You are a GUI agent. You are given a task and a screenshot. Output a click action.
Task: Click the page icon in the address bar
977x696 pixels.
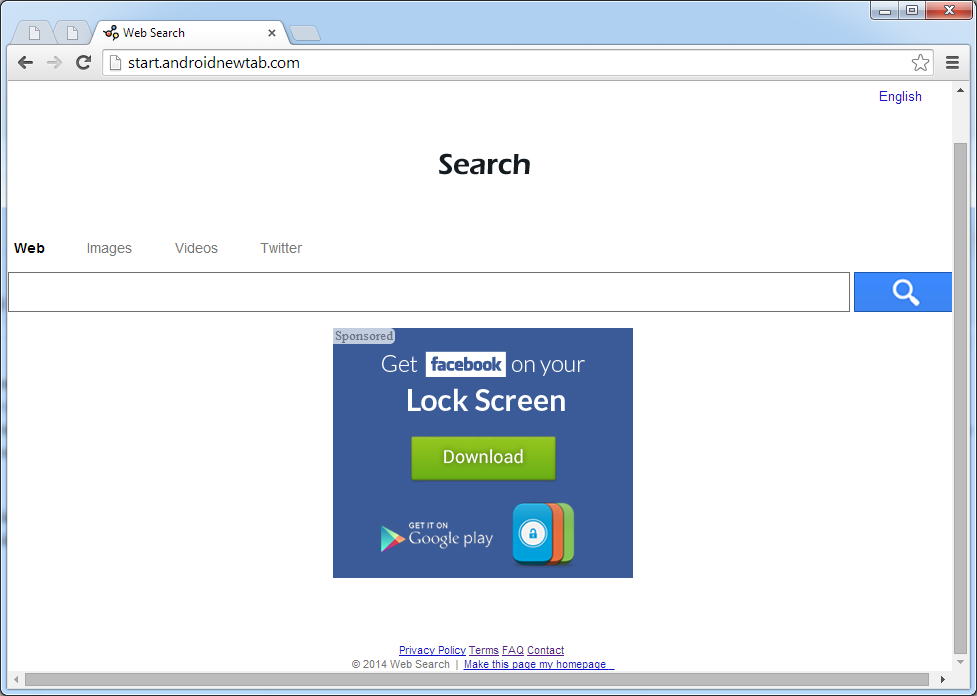(x=115, y=62)
